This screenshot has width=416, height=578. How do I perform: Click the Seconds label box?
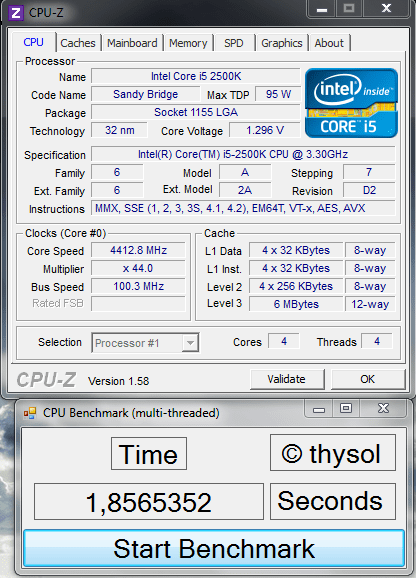333,501
